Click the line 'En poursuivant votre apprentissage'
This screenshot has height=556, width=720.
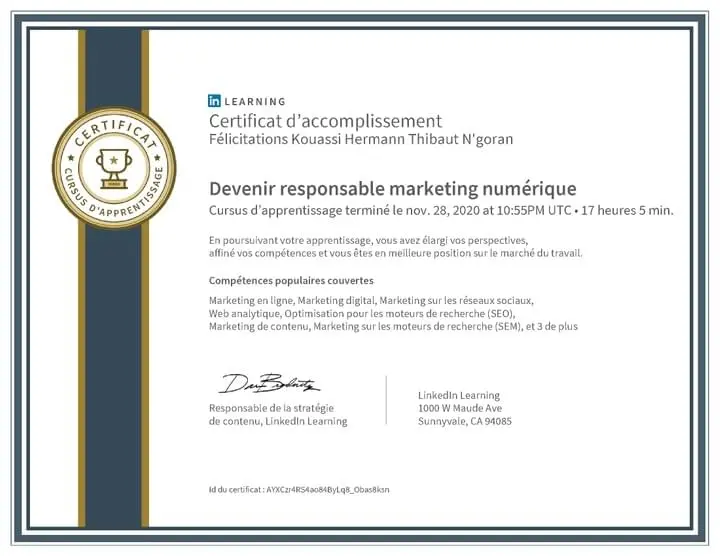point(368,240)
